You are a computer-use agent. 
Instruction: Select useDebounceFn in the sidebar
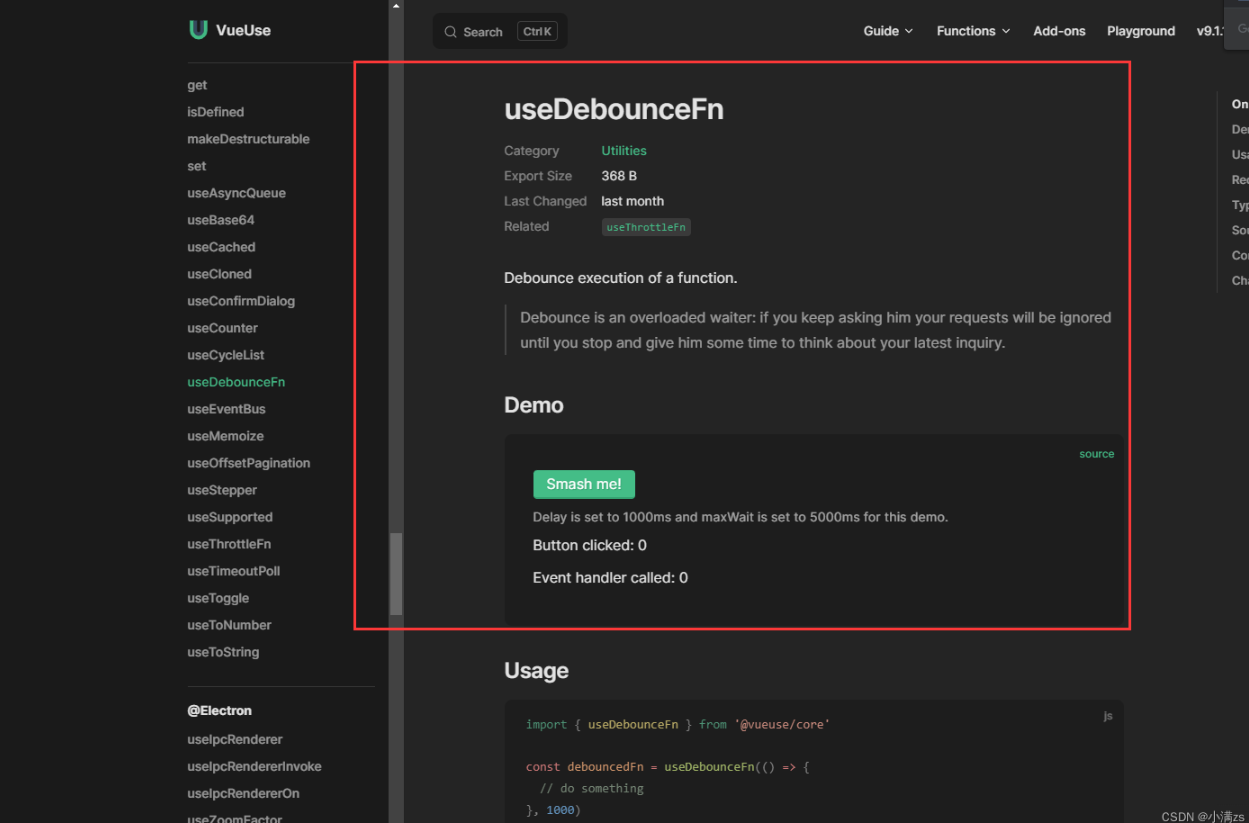pos(236,382)
